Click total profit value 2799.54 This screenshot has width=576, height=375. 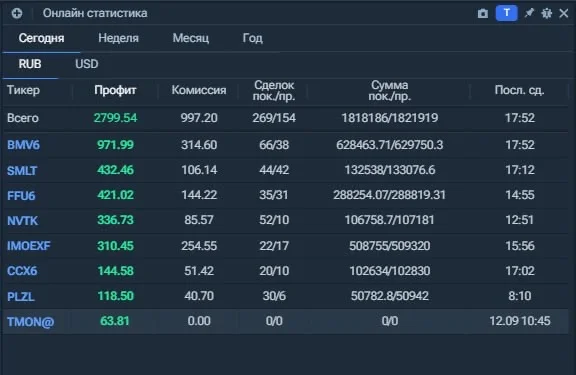tap(115, 118)
